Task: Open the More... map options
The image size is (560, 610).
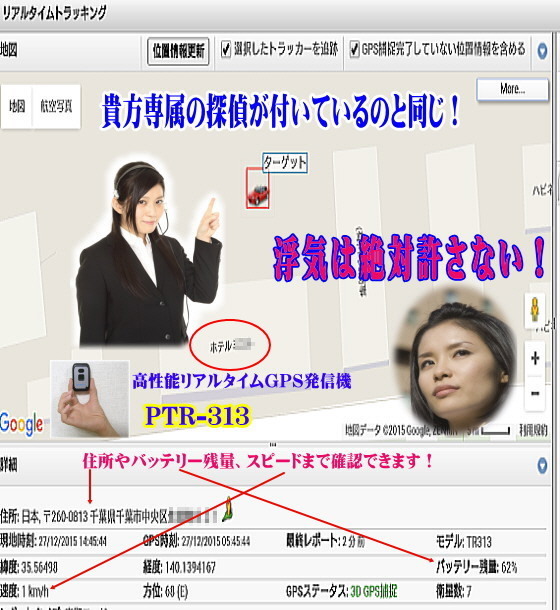Action: click(513, 89)
